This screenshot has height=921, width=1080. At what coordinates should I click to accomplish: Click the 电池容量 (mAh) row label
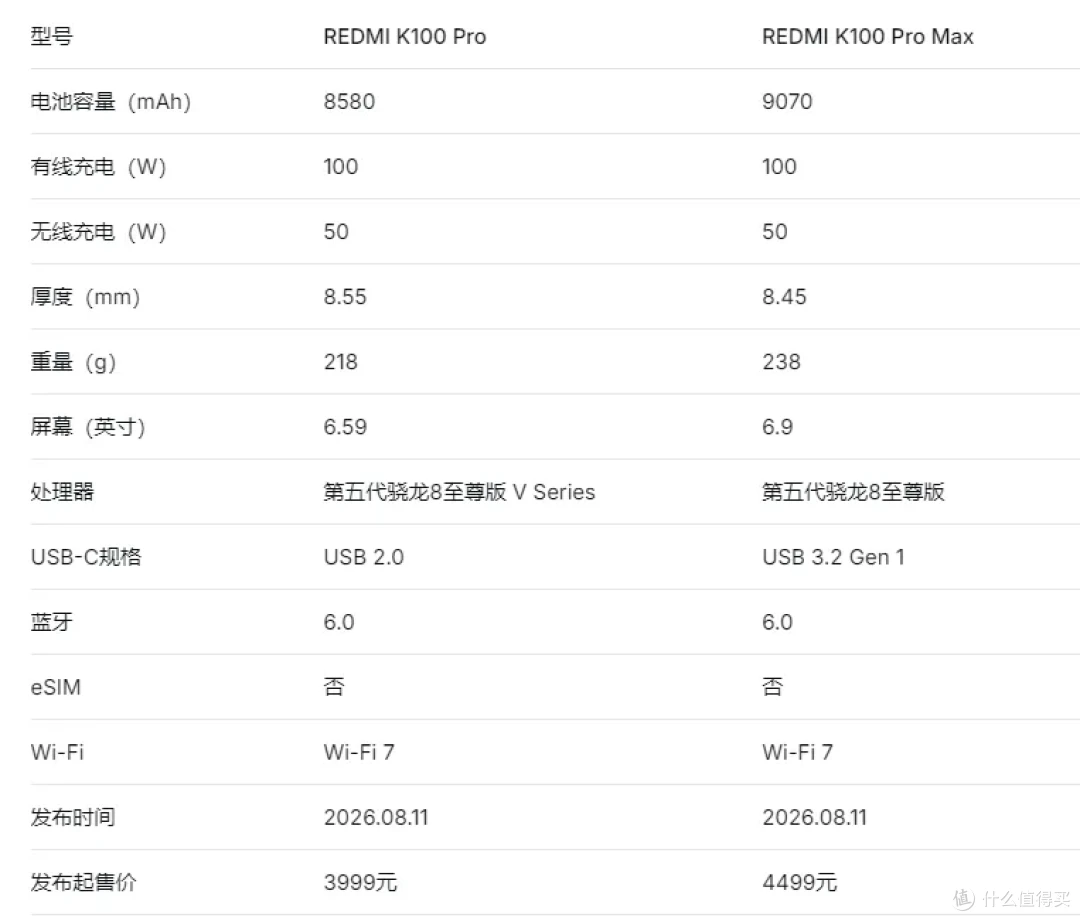pos(111,101)
